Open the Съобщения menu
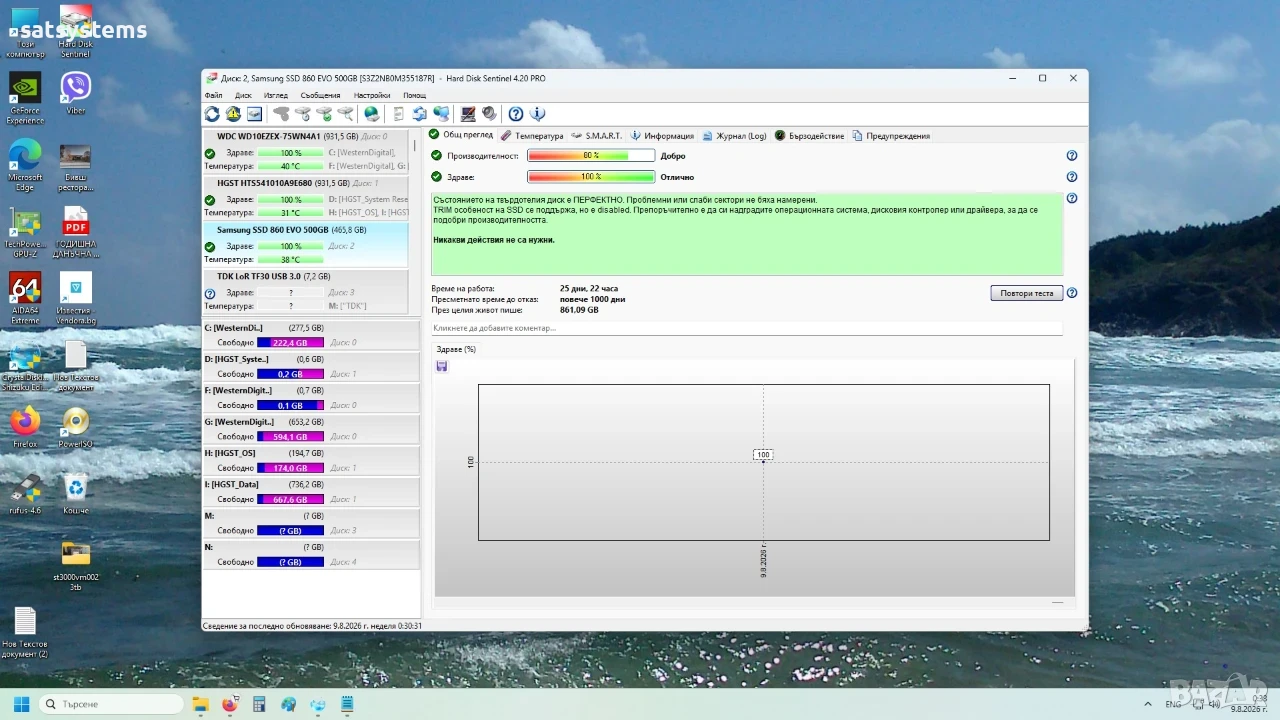The height and width of the screenshot is (720, 1280). [x=320, y=96]
